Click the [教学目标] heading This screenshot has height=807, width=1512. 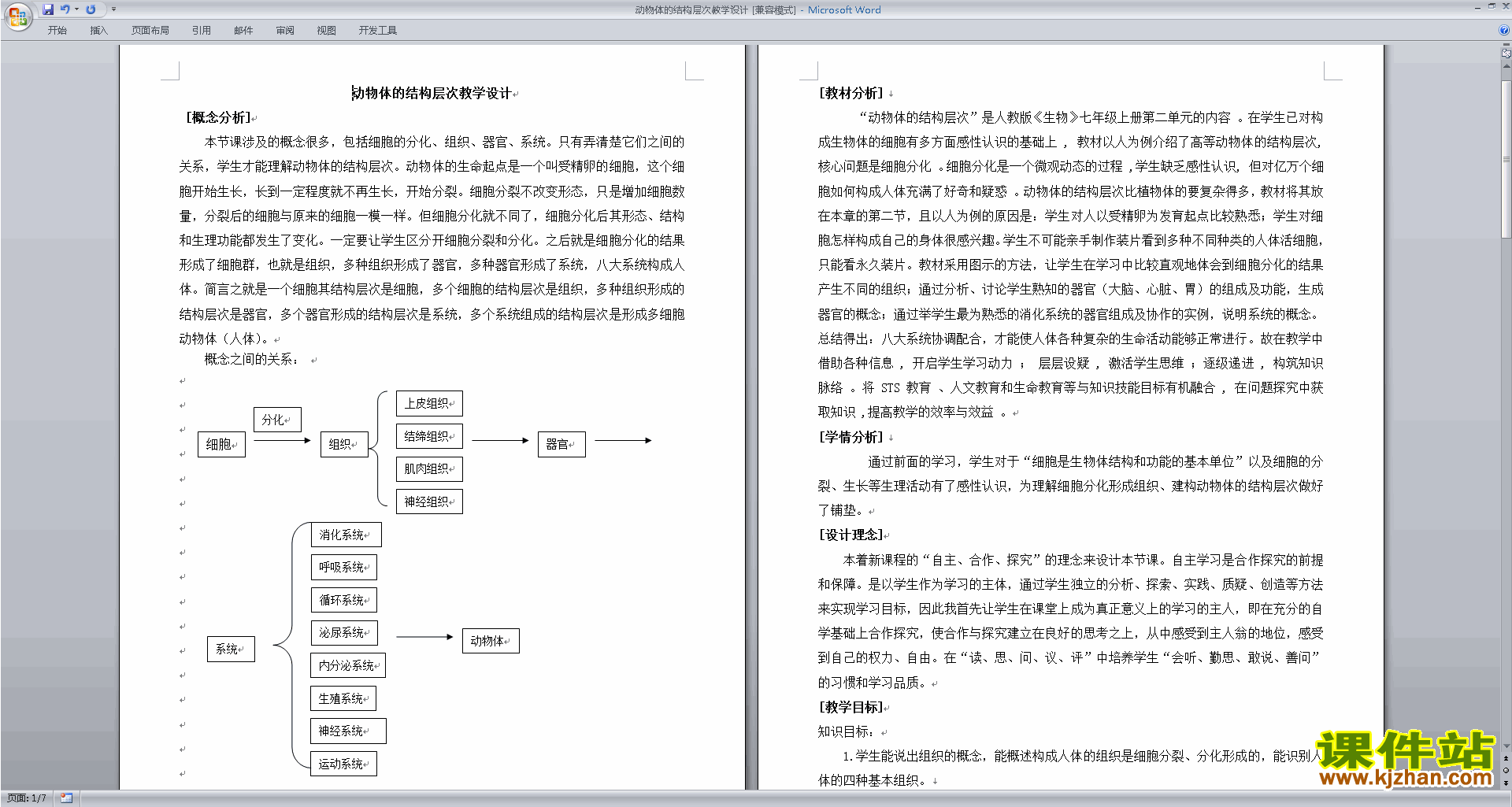pos(850,707)
